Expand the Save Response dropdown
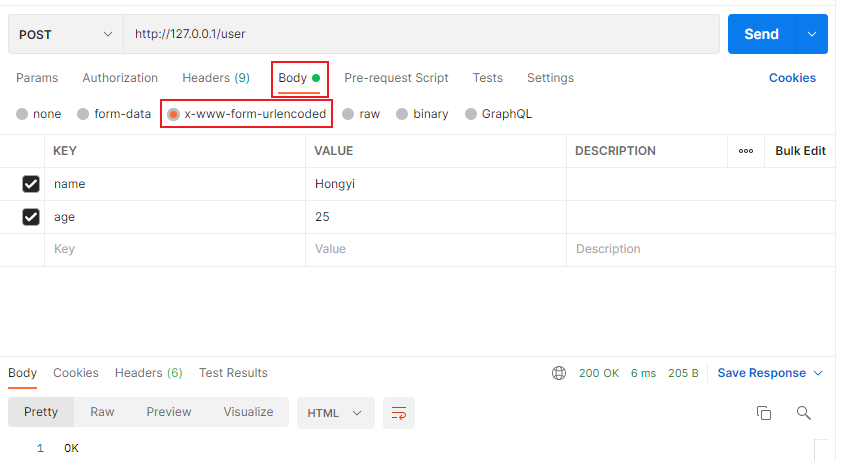Image resolution: width=842 pixels, height=461 pixels. [818, 373]
